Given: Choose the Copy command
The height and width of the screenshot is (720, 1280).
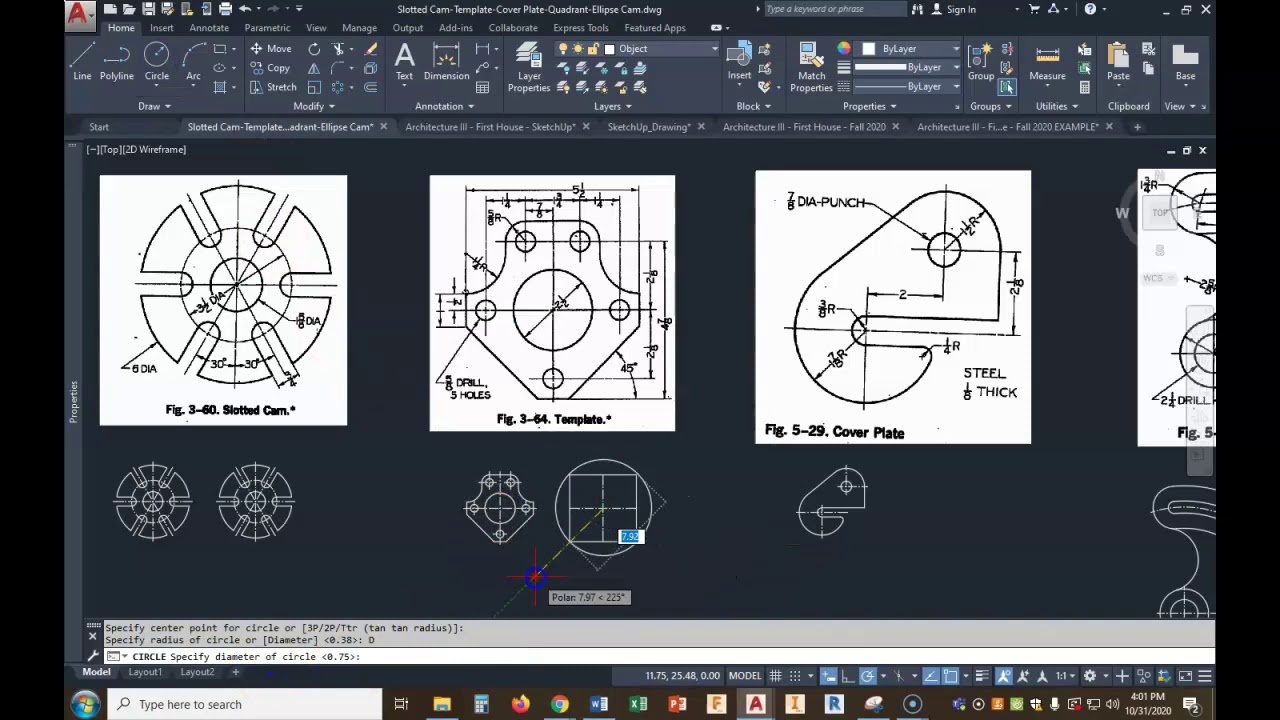Looking at the screenshot, I should click(x=270, y=68).
